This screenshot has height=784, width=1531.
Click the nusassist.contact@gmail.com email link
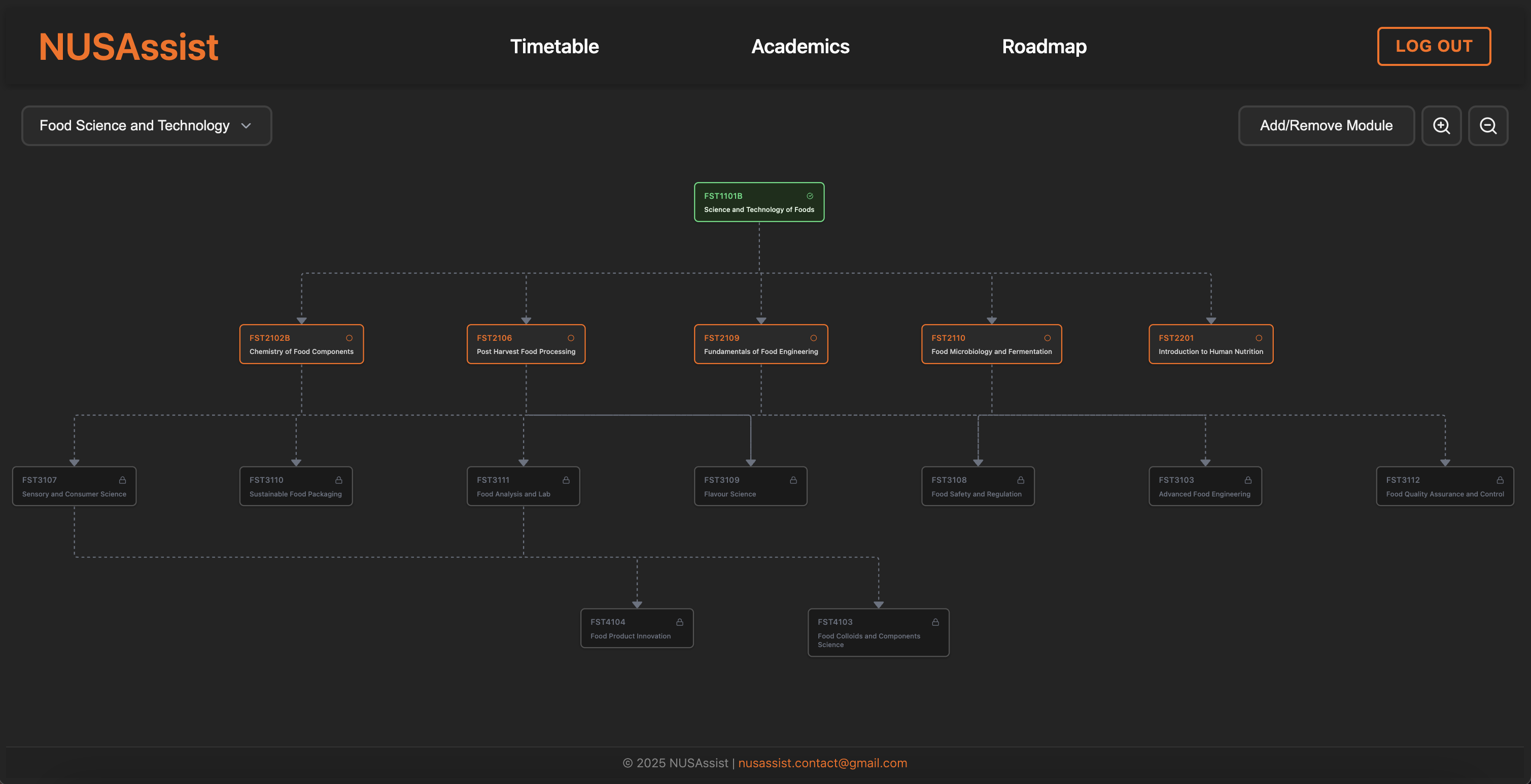[x=822, y=763]
